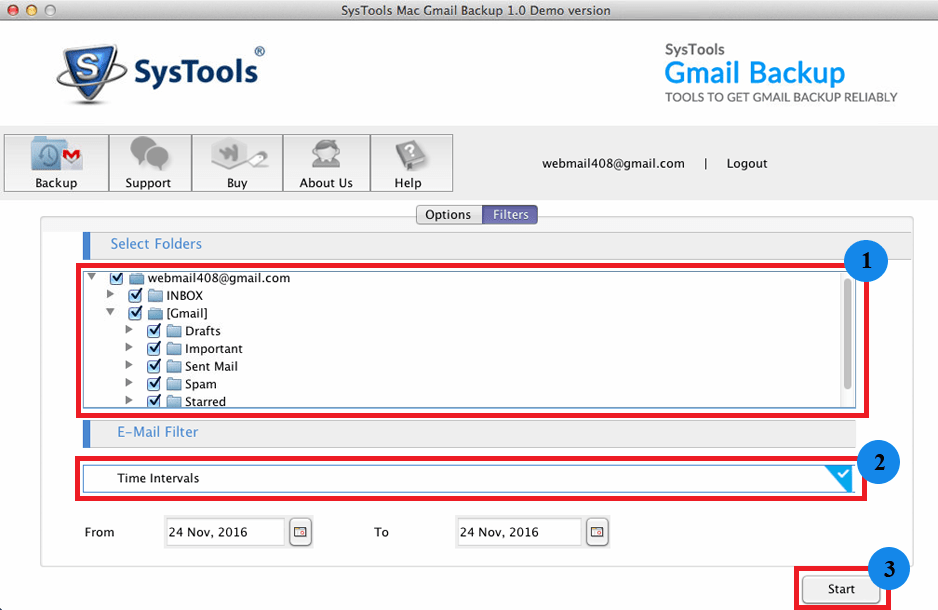Viewport: 938px width, 610px height.
Task: Expand the INBOX tree node
Action: tap(110, 294)
